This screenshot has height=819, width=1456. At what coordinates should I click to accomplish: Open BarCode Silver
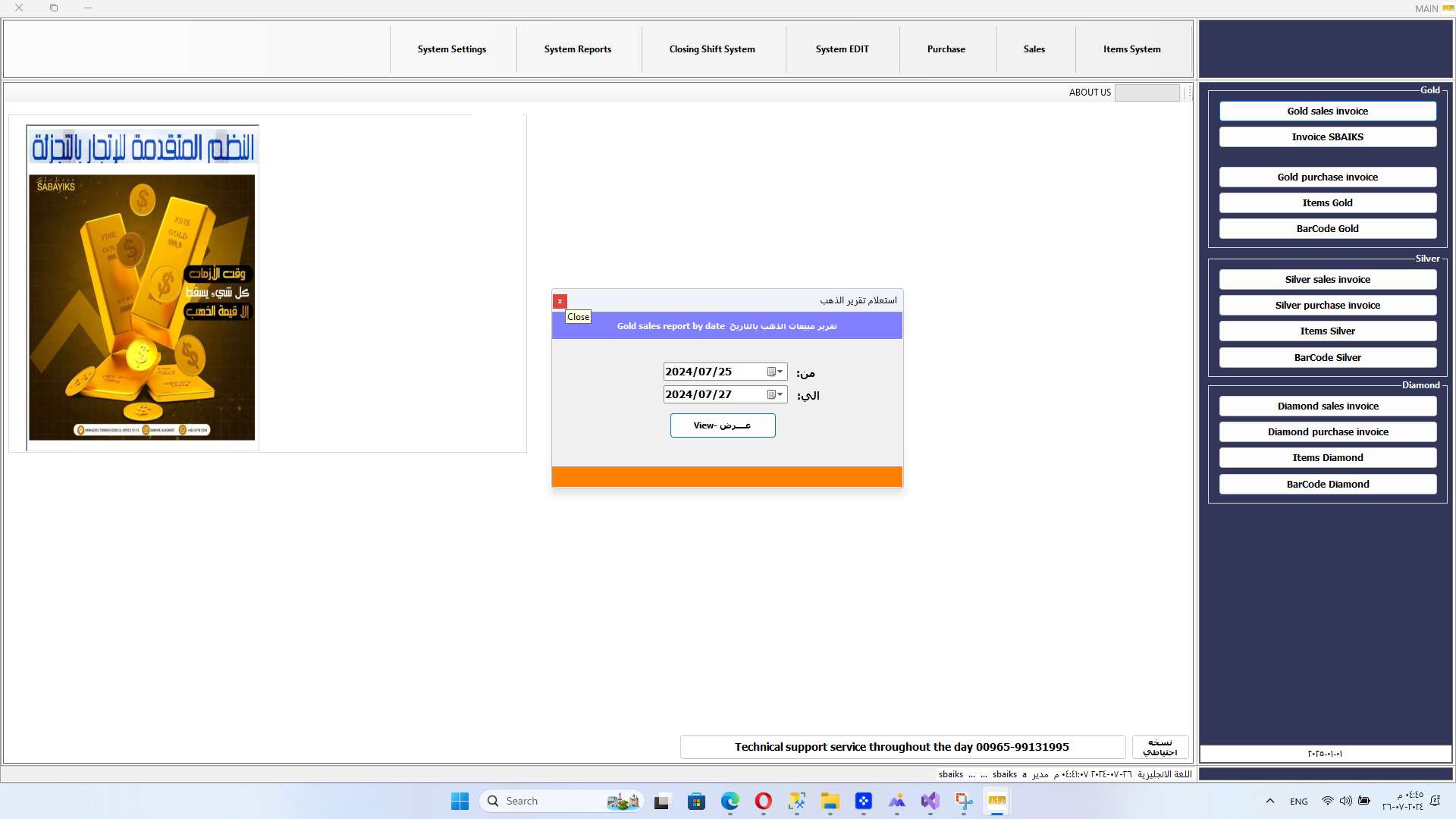pos(1327,358)
